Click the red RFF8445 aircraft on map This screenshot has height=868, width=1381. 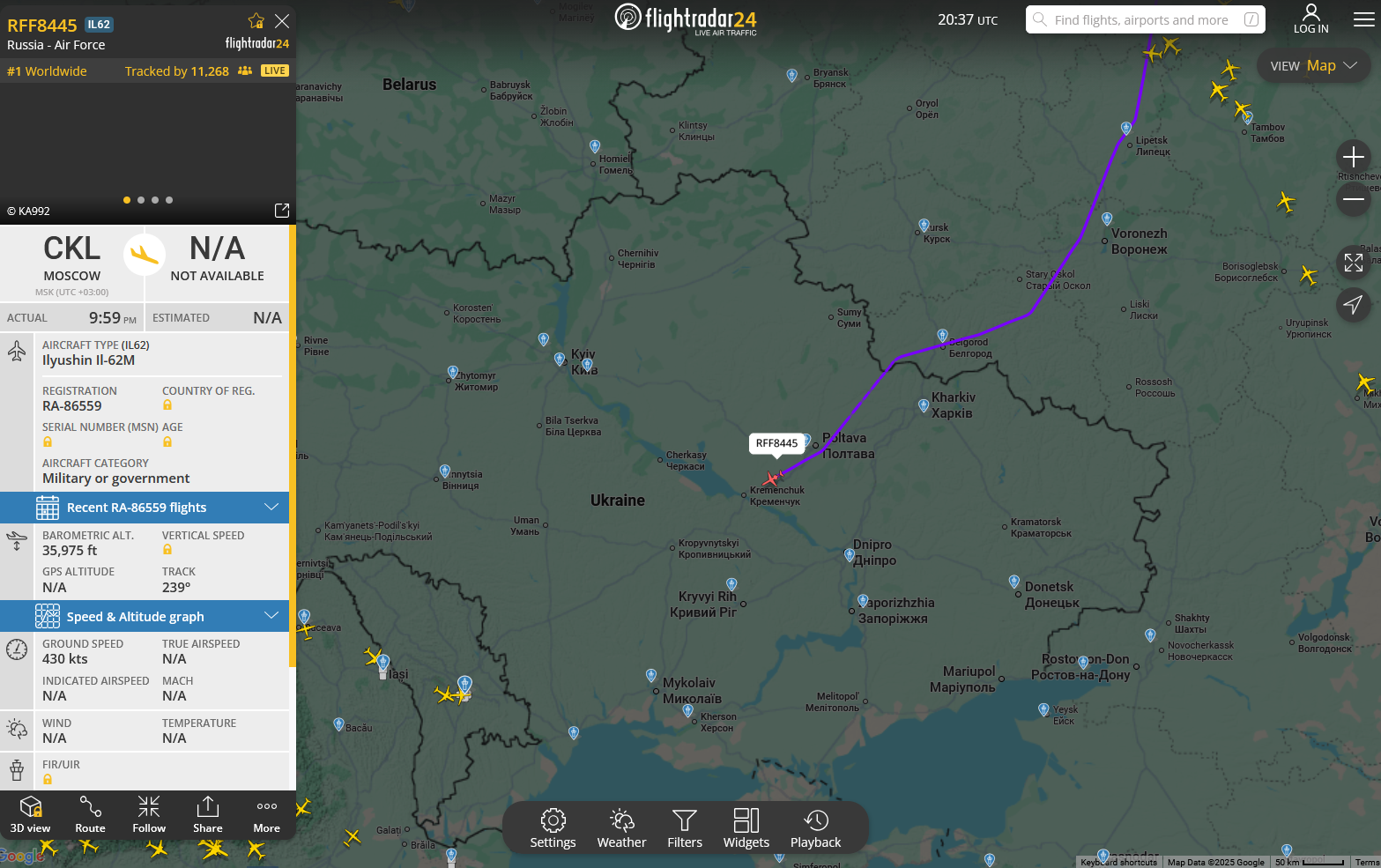[772, 479]
